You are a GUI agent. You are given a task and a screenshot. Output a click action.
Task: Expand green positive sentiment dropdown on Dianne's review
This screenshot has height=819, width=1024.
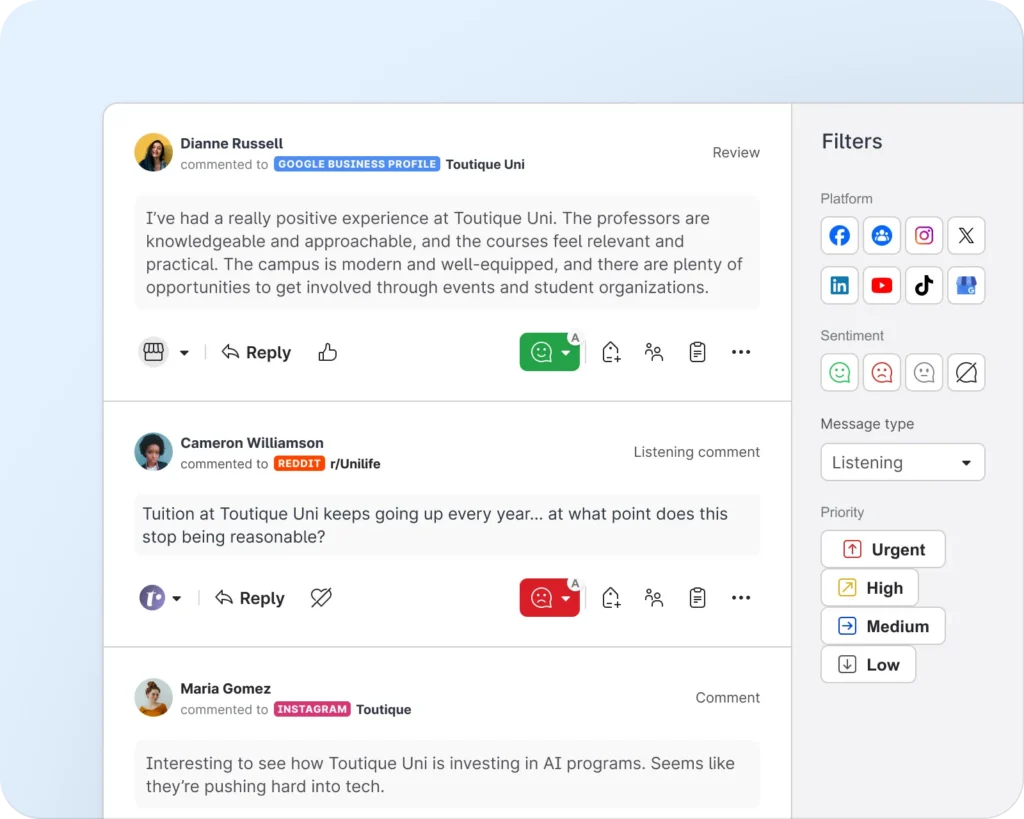[x=566, y=352]
